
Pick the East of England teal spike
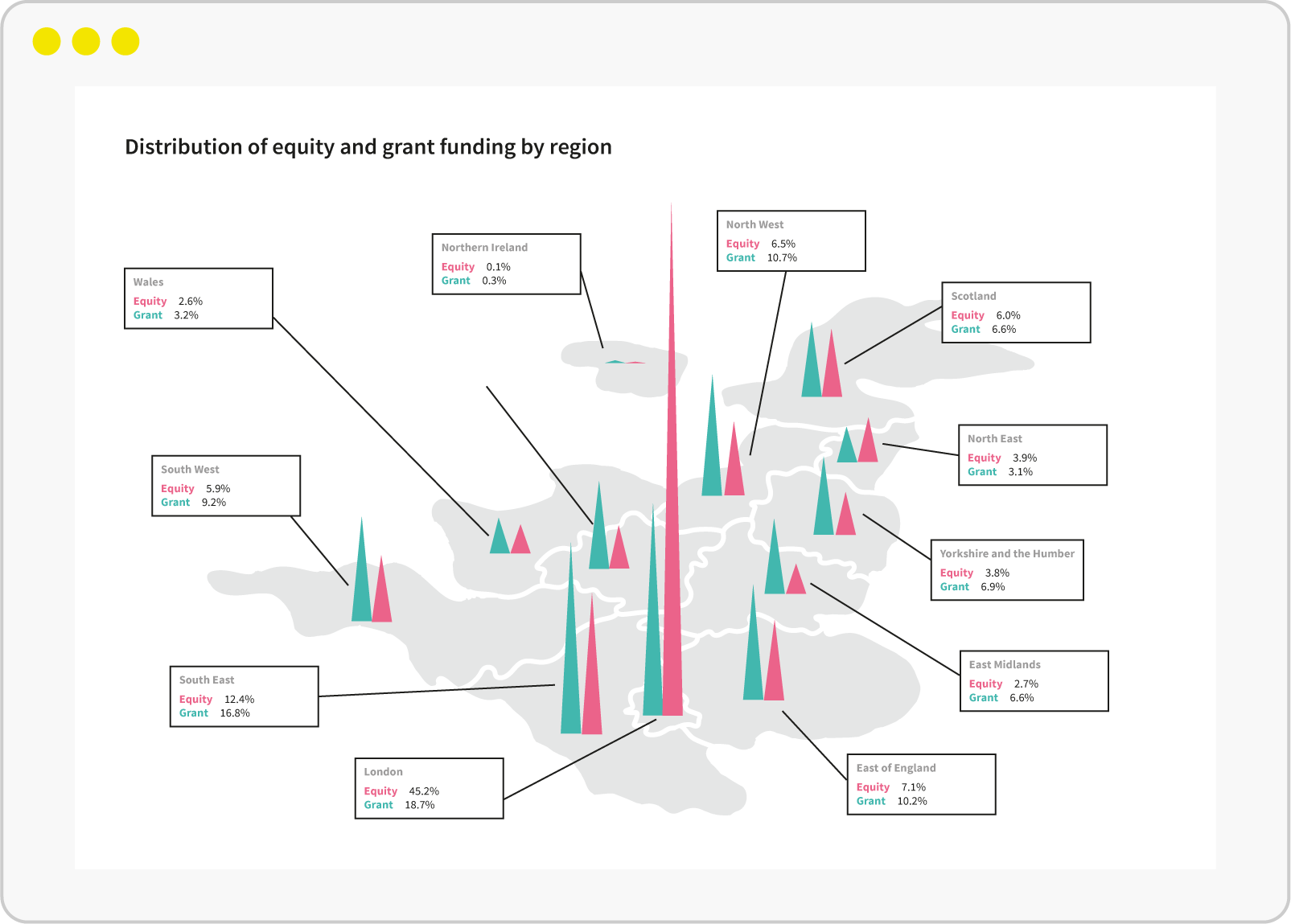753,661
